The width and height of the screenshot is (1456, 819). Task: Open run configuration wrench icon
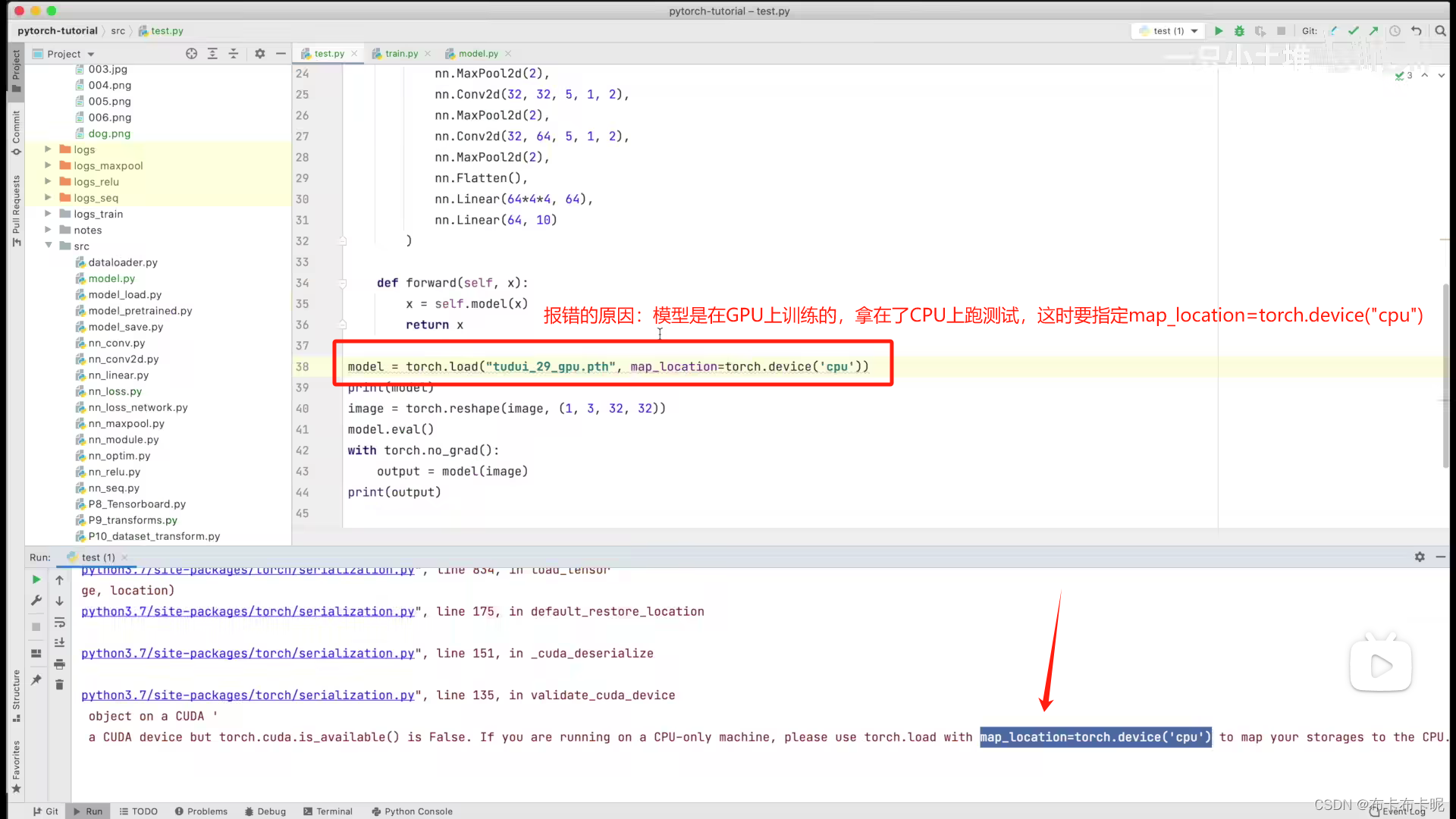[x=36, y=601]
